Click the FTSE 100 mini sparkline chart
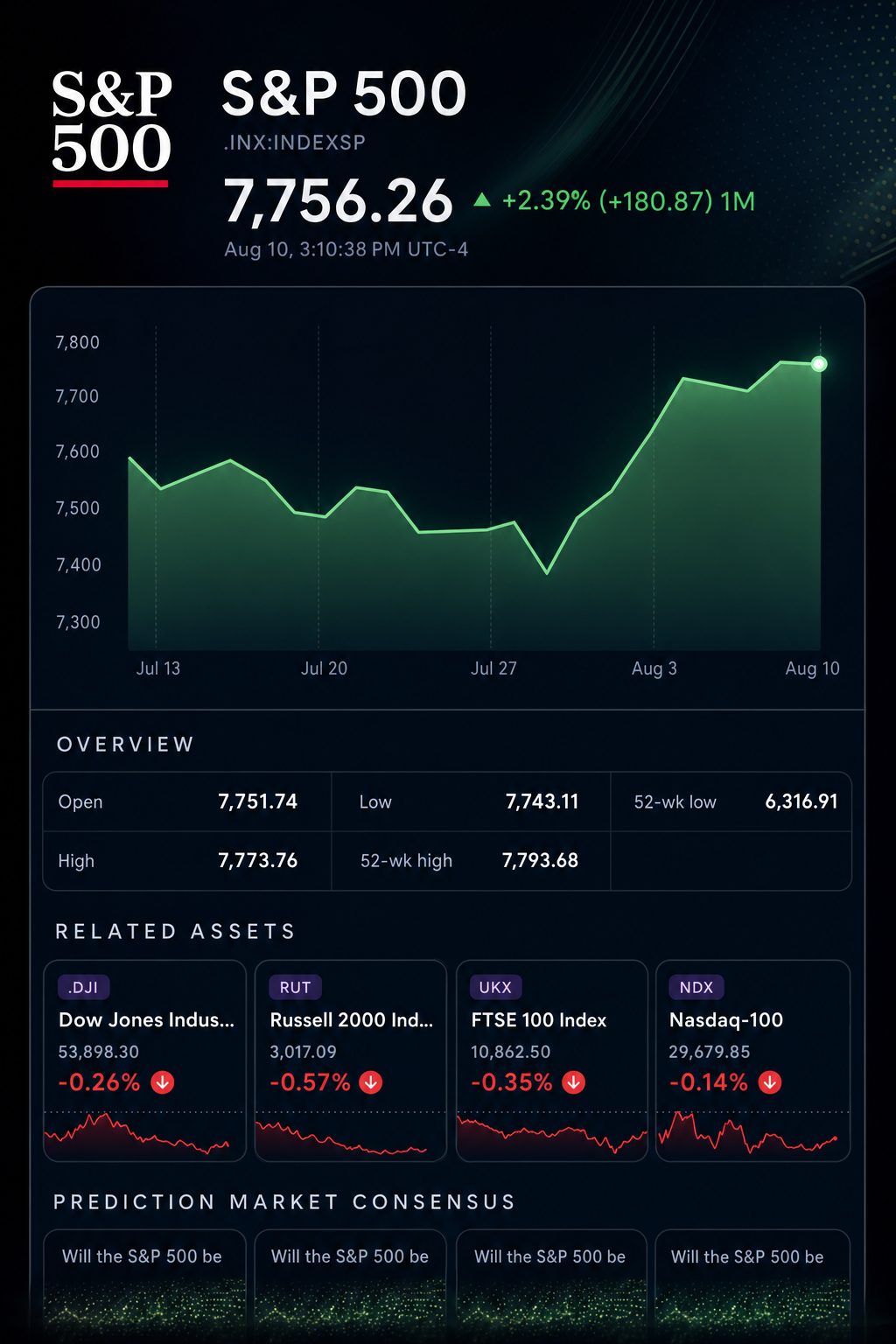 [x=552, y=1134]
